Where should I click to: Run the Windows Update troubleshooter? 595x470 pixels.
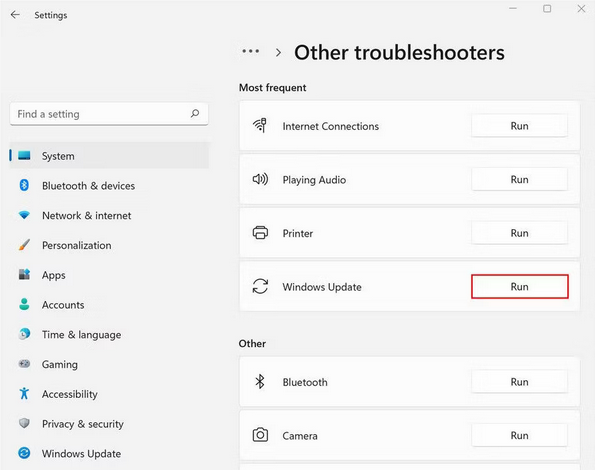[519, 286]
